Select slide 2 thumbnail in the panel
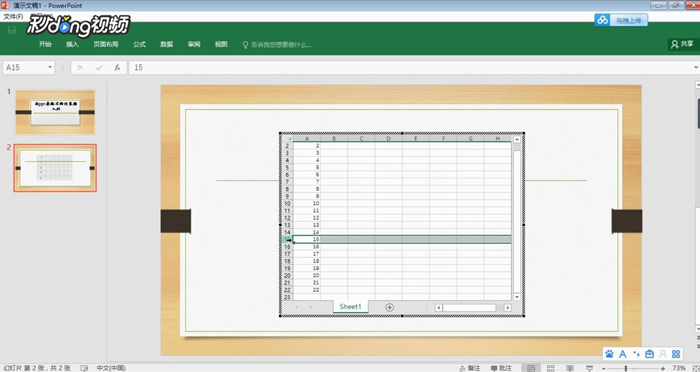The image size is (700, 372). (55, 168)
